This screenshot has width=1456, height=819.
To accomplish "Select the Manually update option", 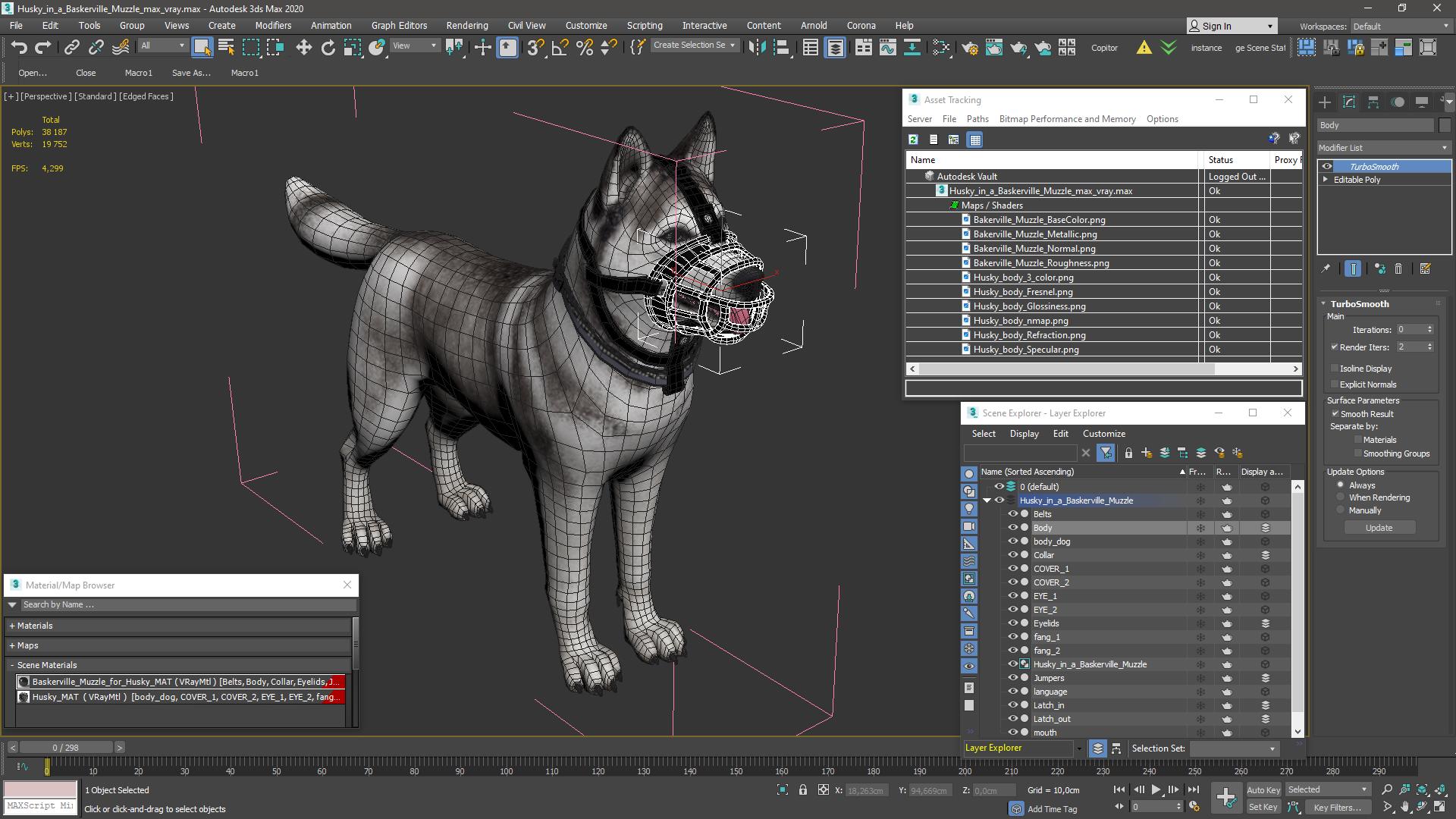I will coord(1340,510).
